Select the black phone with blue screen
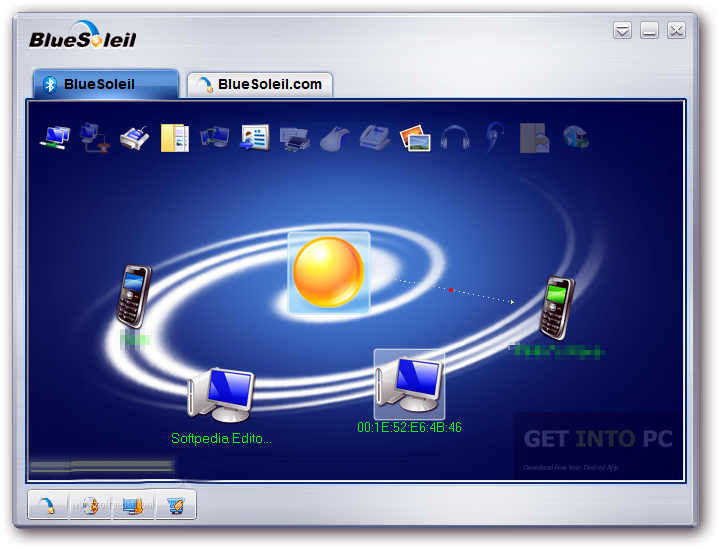Image resolution: width=719 pixels, height=549 pixels. pos(134,295)
